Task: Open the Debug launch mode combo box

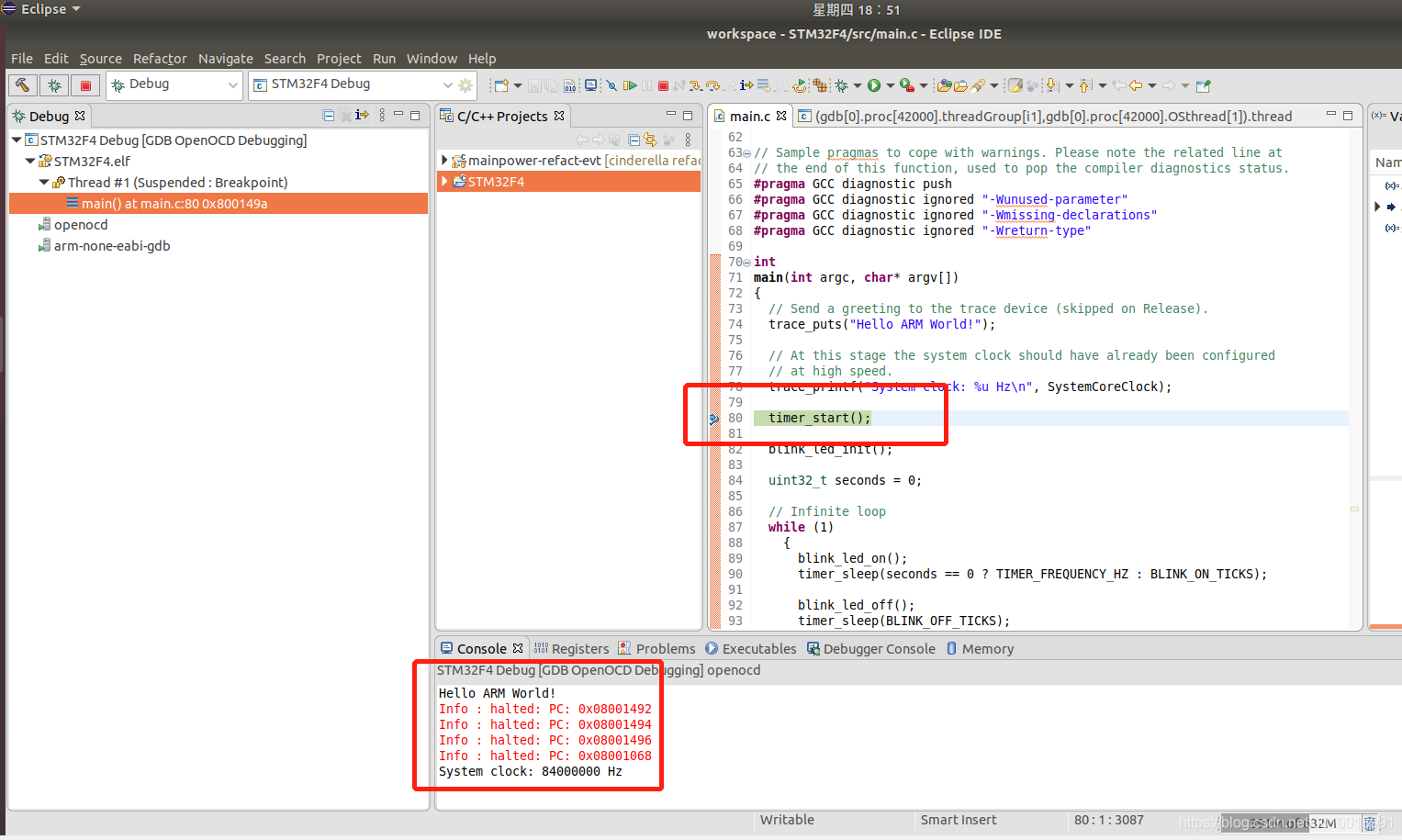Action: pyautogui.click(x=174, y=84)
